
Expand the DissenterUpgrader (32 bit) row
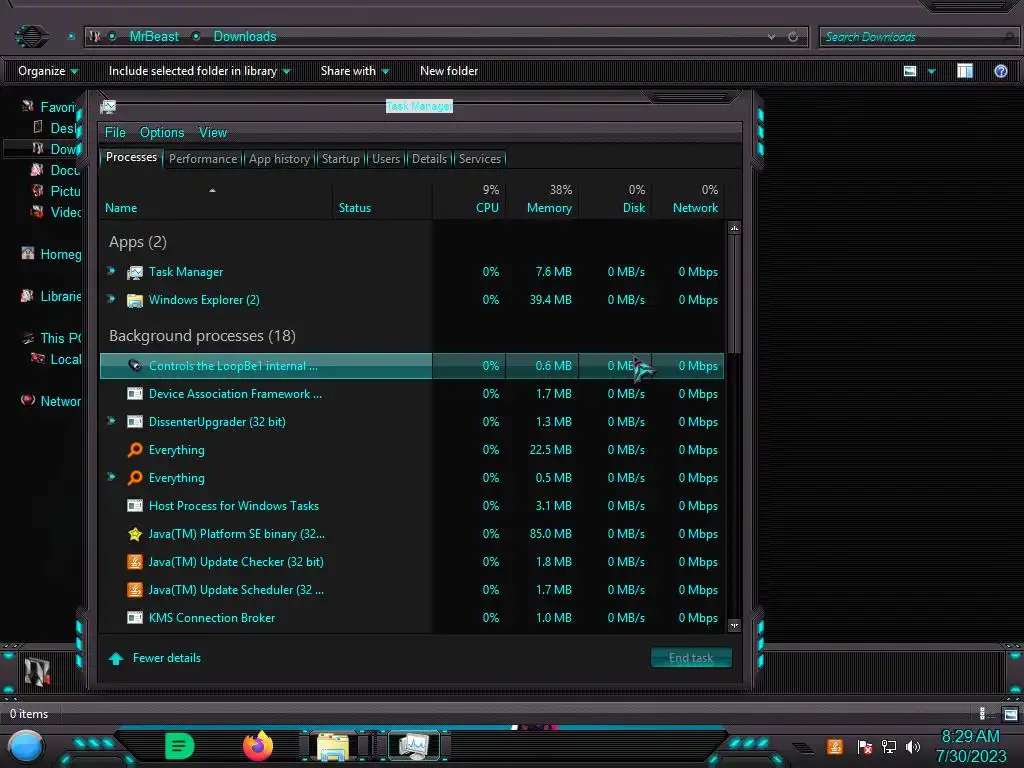[x=112, y=421]
